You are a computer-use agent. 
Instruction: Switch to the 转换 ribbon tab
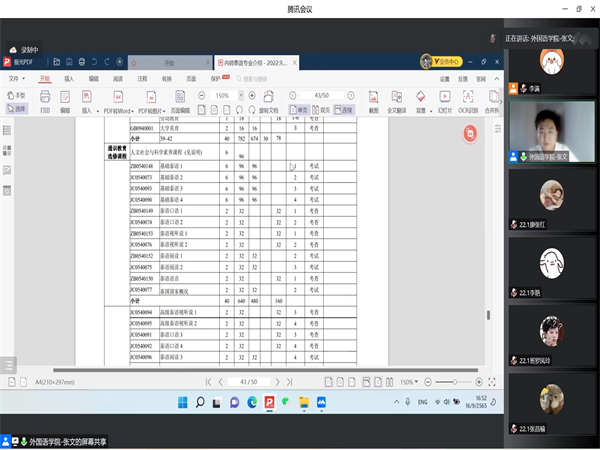pyautogui.click(x=166, y=77)
